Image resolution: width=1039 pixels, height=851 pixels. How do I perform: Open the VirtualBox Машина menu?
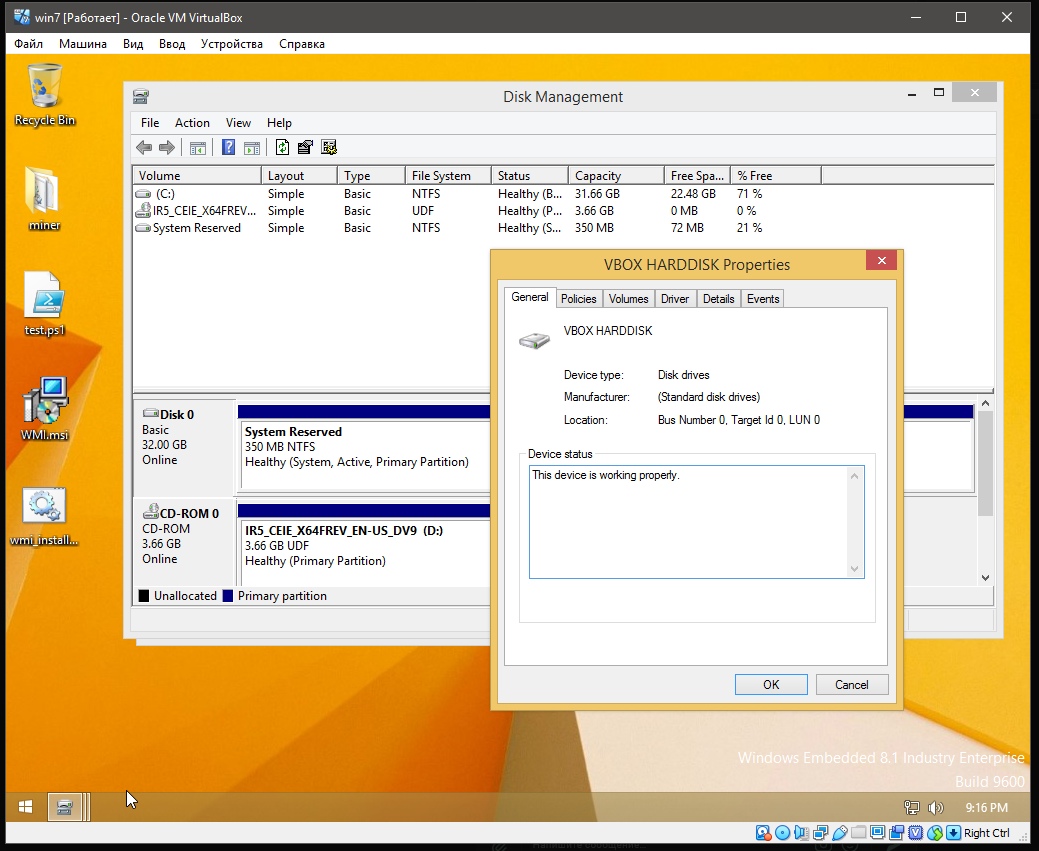coord(83,44)
